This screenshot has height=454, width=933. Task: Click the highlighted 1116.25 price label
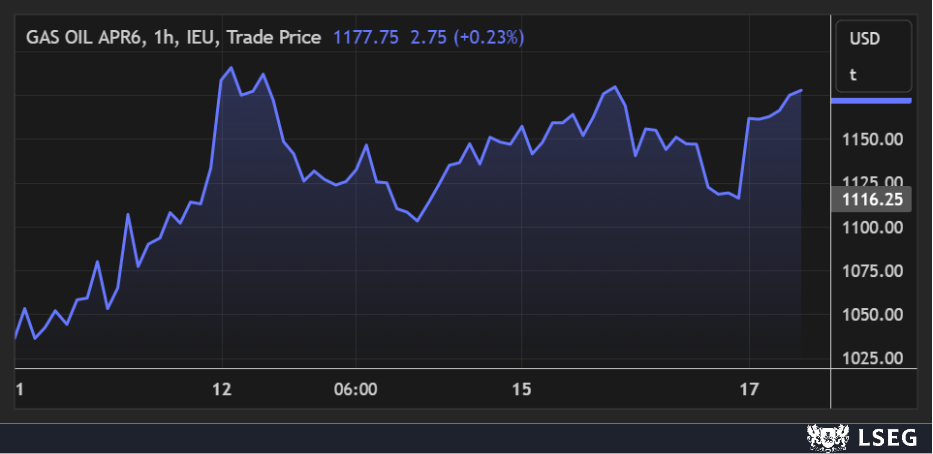point(870,200)
